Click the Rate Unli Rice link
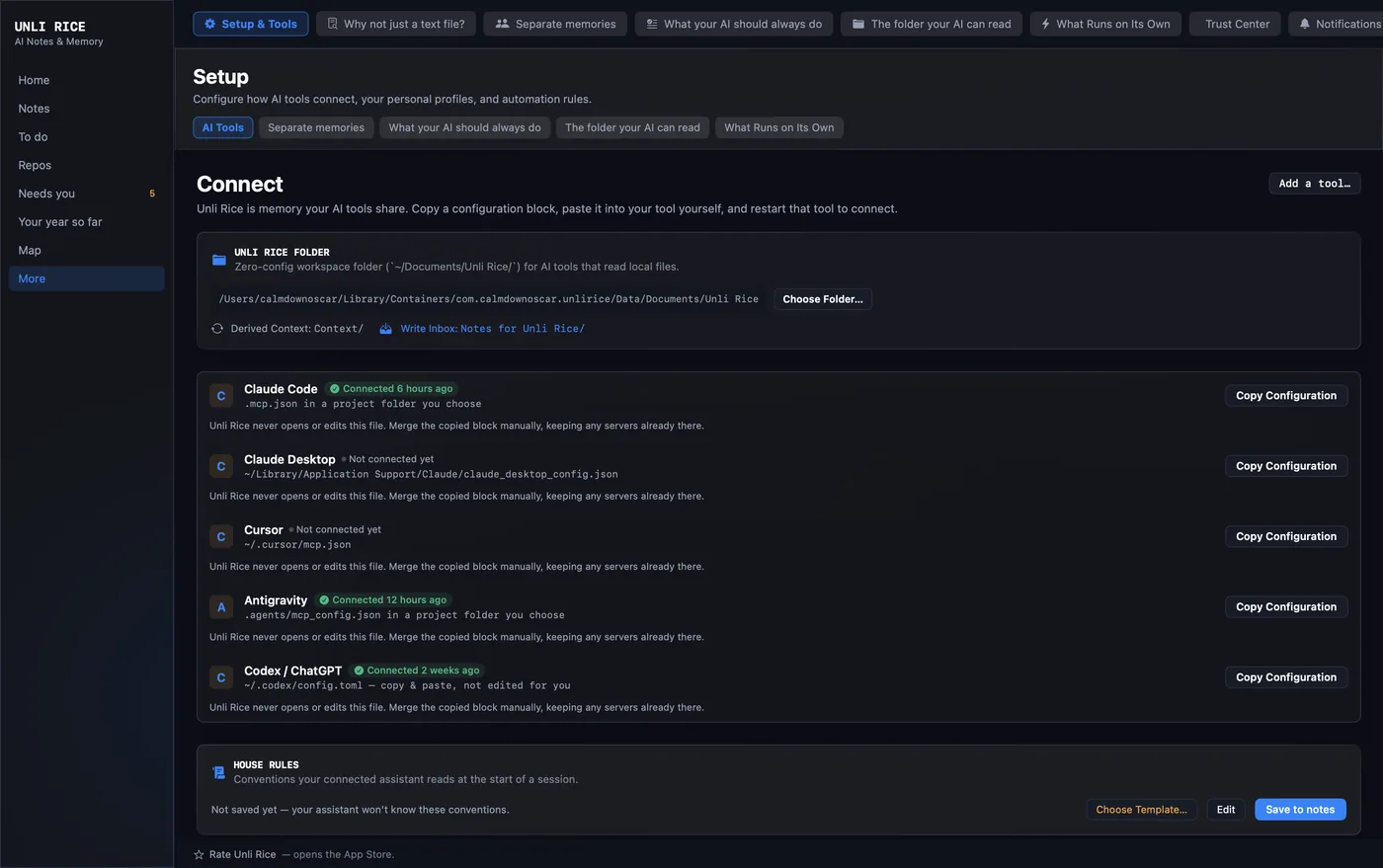Screen dimensions: 1383x868 pos(242,855)
